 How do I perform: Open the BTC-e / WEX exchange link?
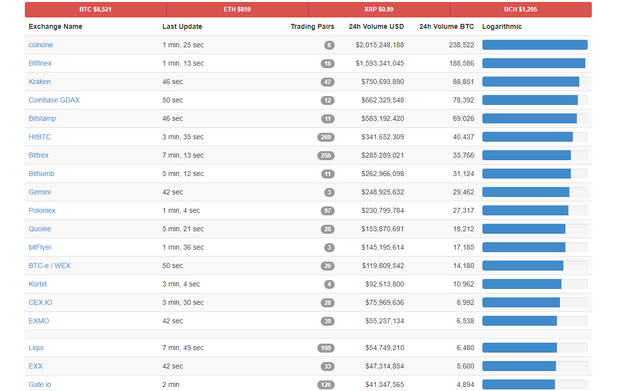(x=49, y=265)
